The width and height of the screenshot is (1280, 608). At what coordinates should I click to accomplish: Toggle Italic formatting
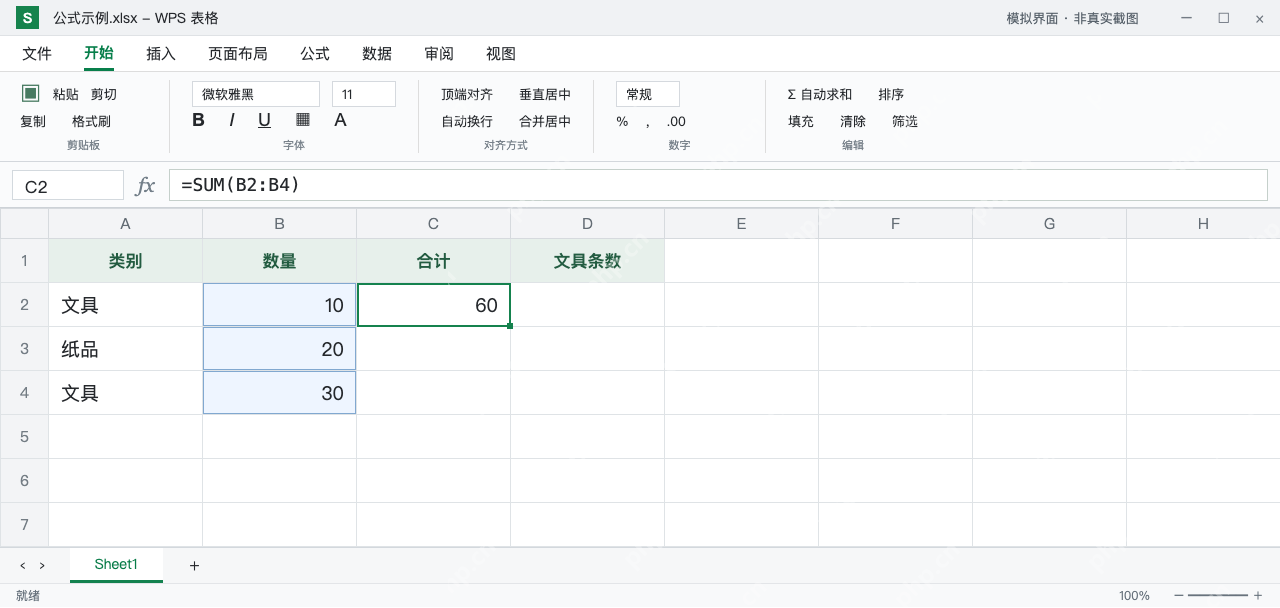click(x=232, y=120)
